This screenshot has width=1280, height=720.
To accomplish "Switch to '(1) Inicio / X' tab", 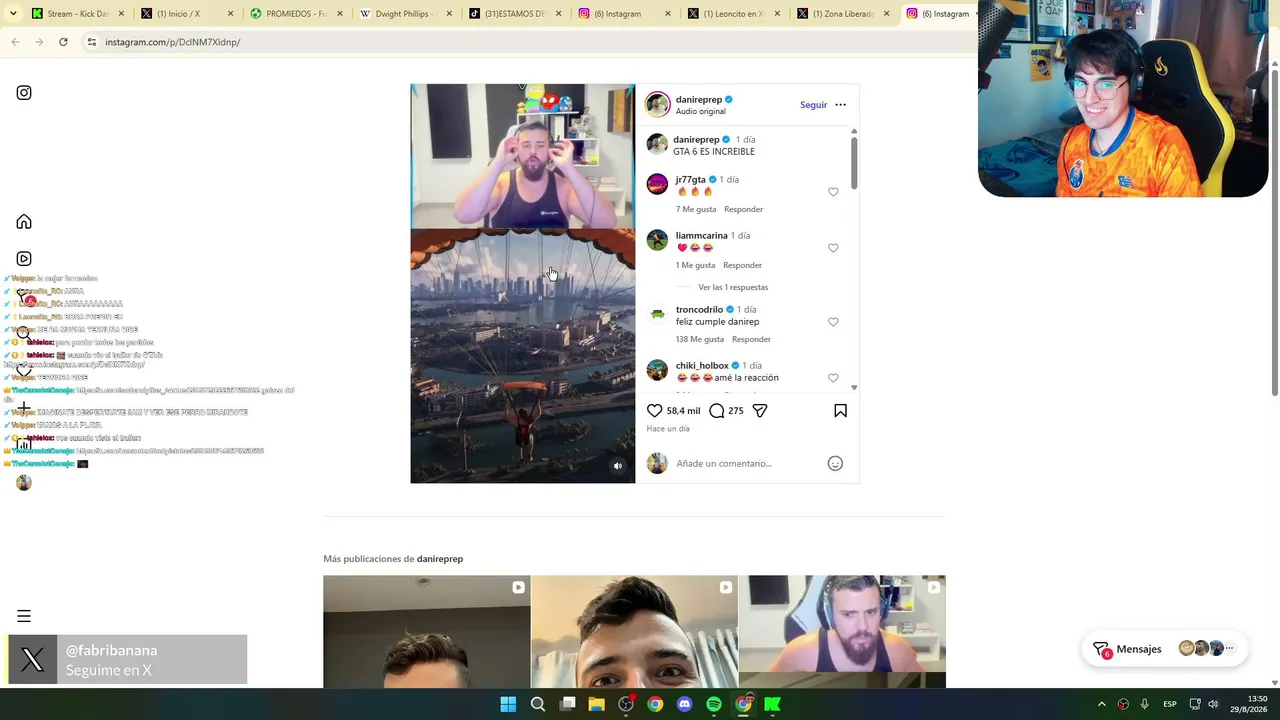I will [187, 14].
